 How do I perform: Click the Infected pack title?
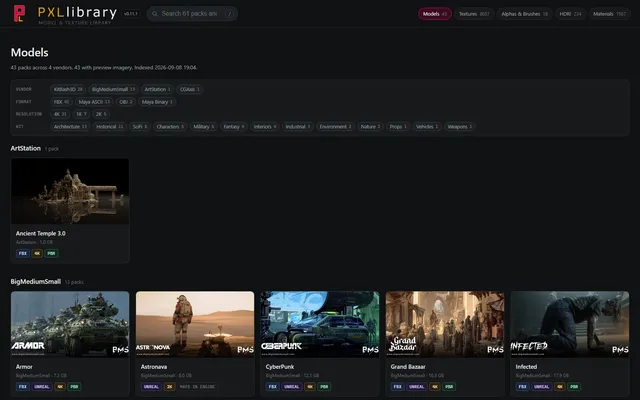point(526,367)
